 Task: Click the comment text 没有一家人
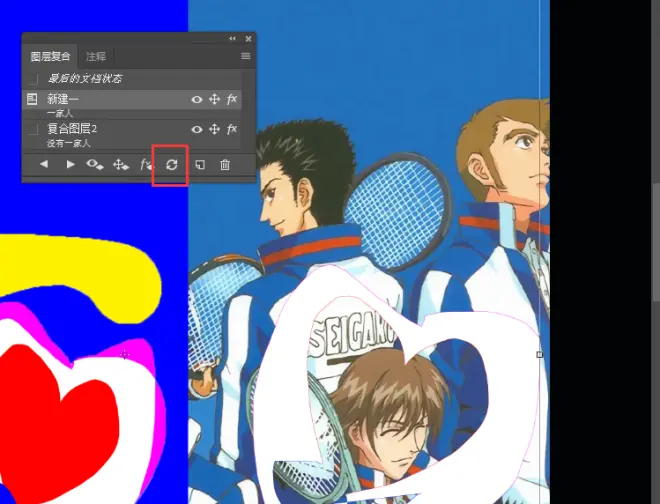69,144
